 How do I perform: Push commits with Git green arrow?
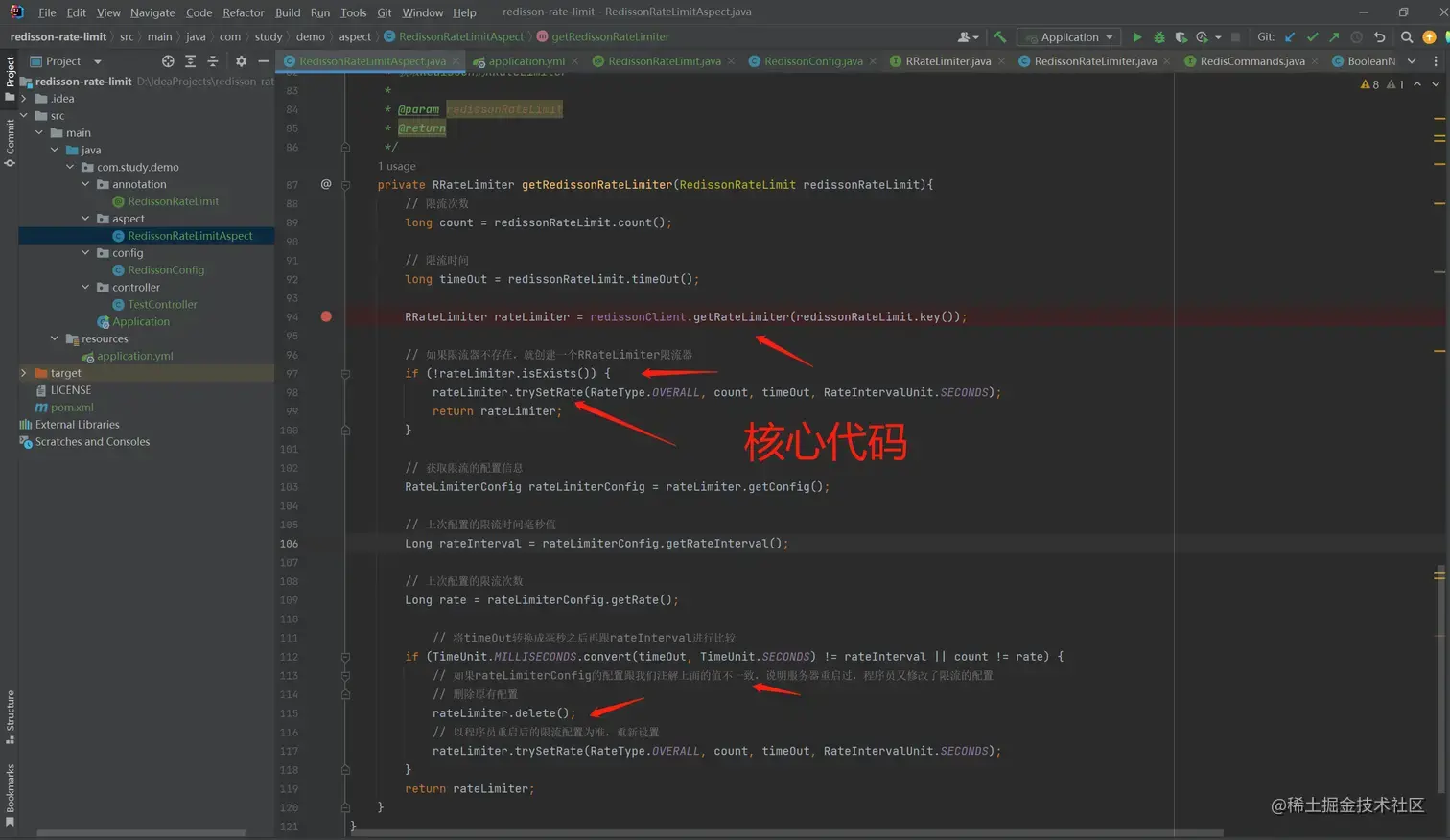pos(1334,37)
